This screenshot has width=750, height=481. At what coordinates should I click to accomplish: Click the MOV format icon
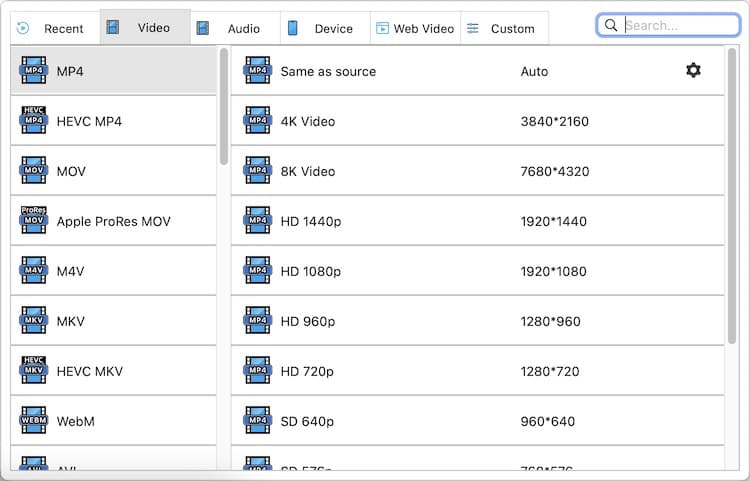[x=33, y=170]
